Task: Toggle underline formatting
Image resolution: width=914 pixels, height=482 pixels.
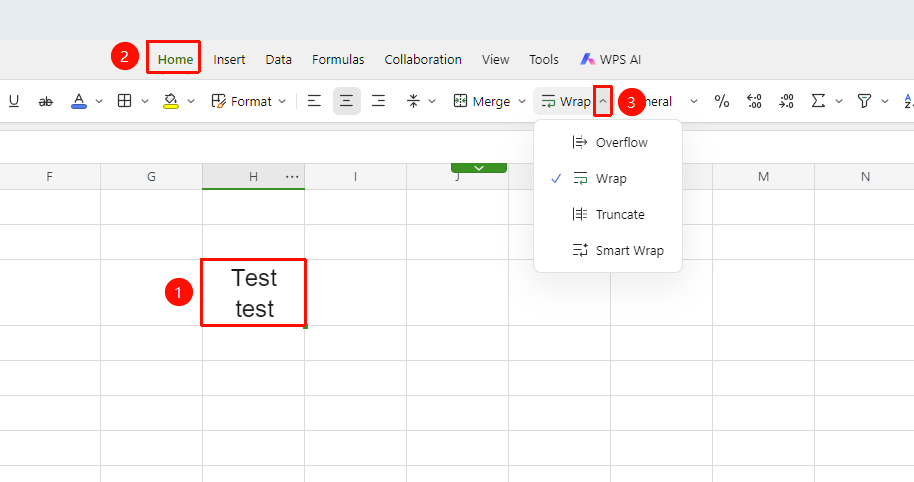Action: tap(14, 101)
